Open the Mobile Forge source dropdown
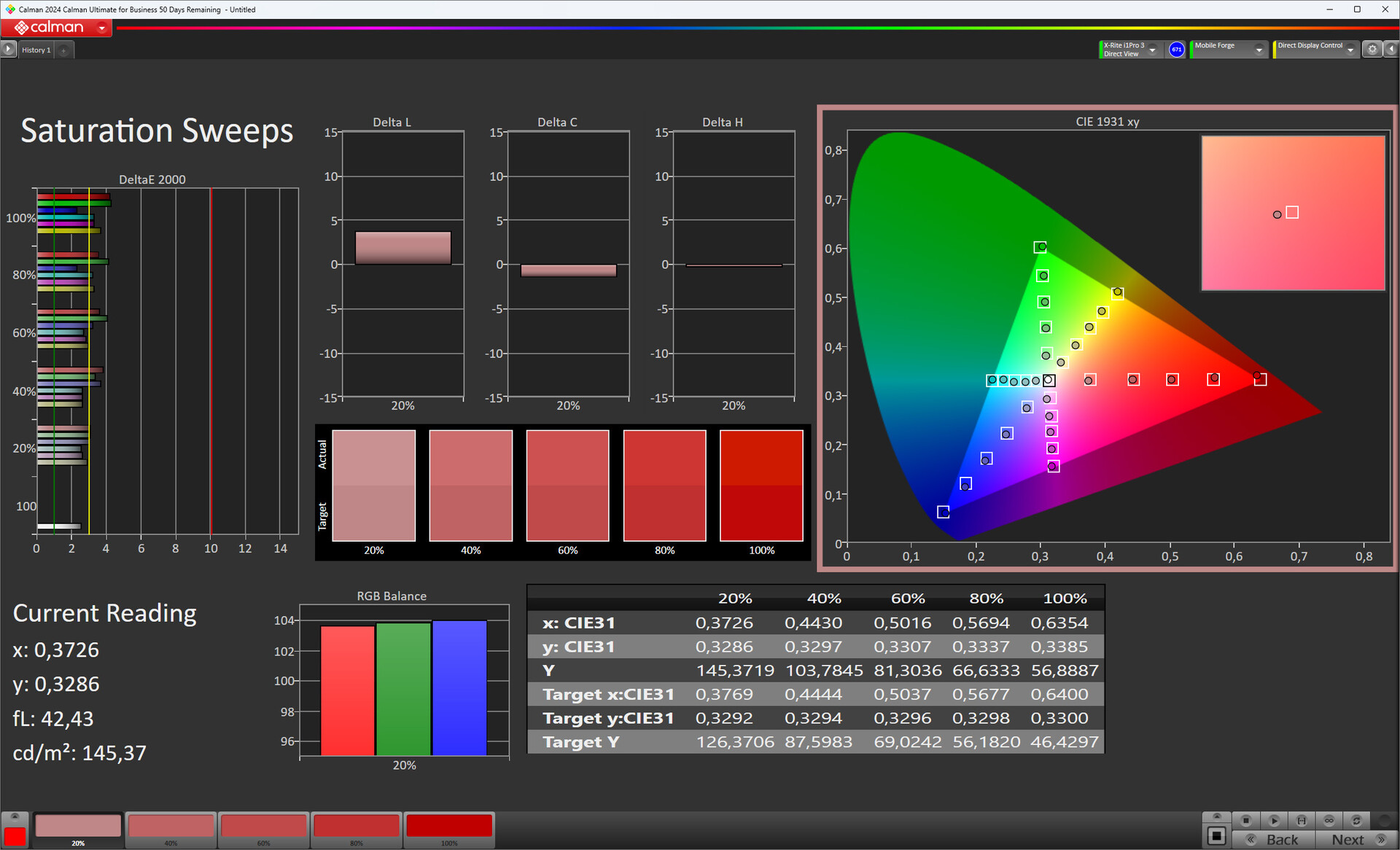Screen dimensions: 1400x850 click(x=1259, y=50)
